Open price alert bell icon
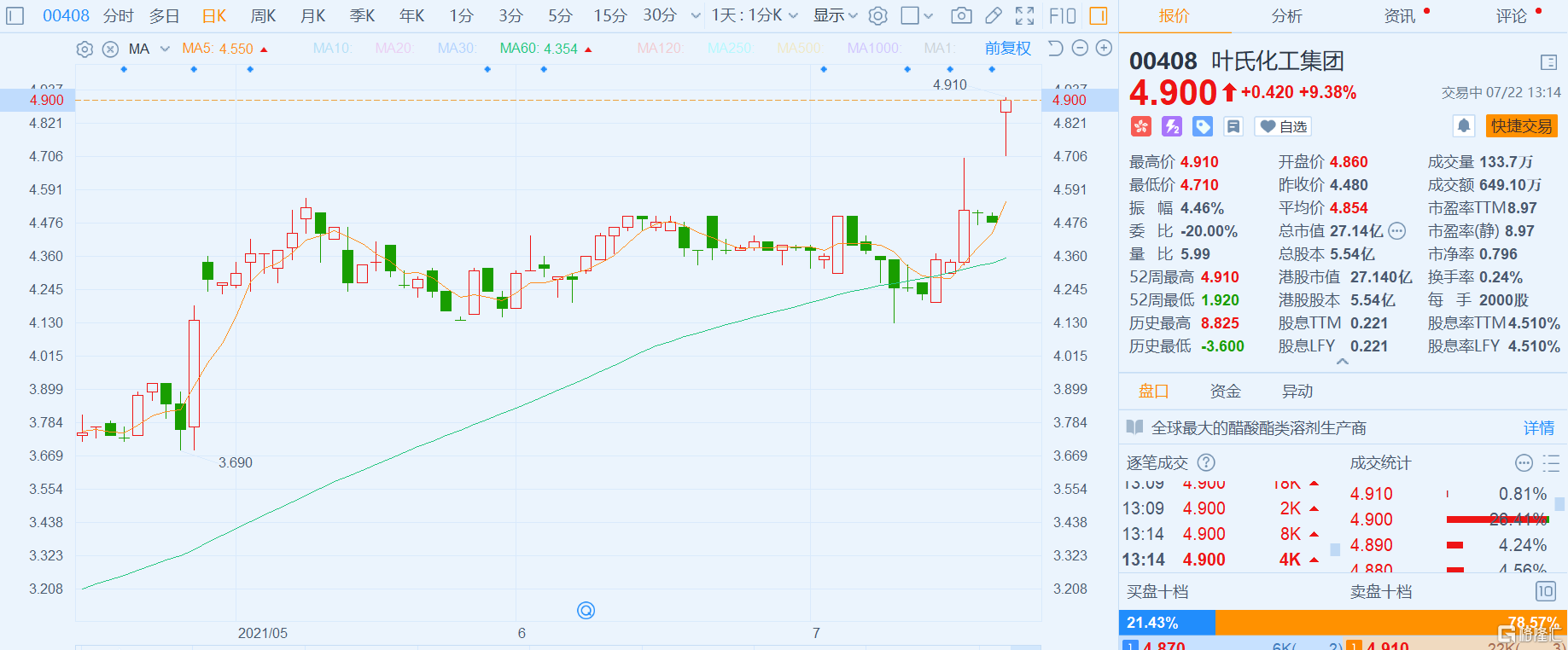This screenshot has height=650, width=1568. pos(1464,126)
